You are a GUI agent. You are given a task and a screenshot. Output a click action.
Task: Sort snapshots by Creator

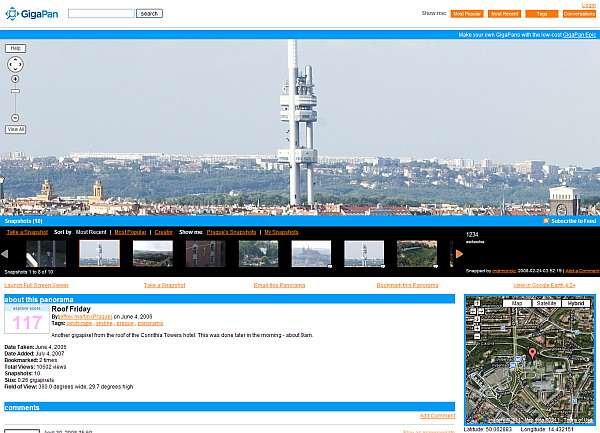point(163,232)
